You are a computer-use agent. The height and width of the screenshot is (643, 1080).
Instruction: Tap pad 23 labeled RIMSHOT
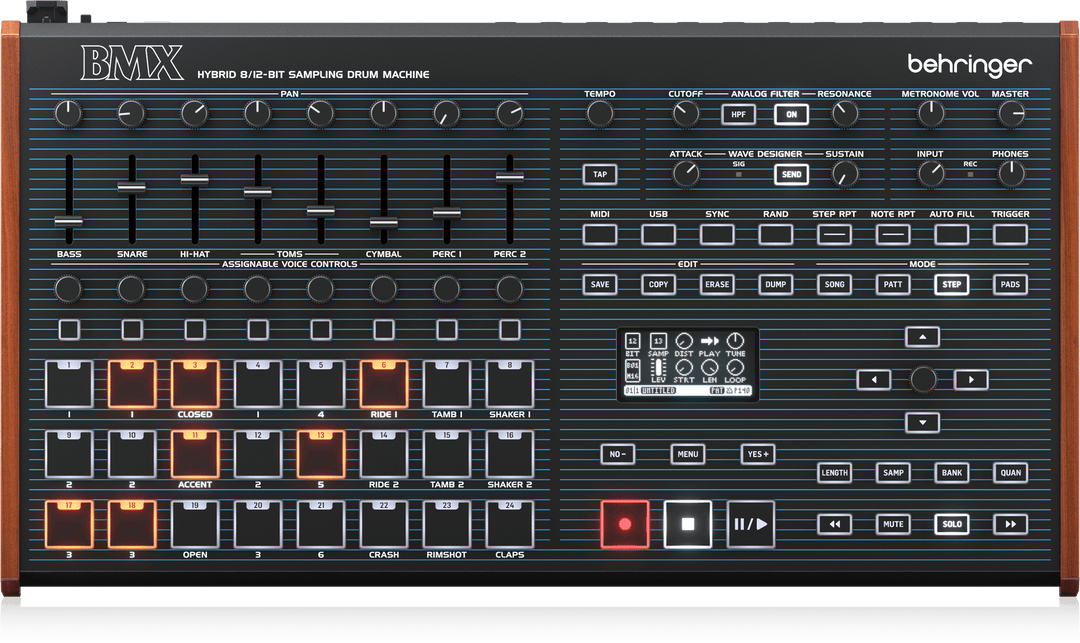[446, 525]
